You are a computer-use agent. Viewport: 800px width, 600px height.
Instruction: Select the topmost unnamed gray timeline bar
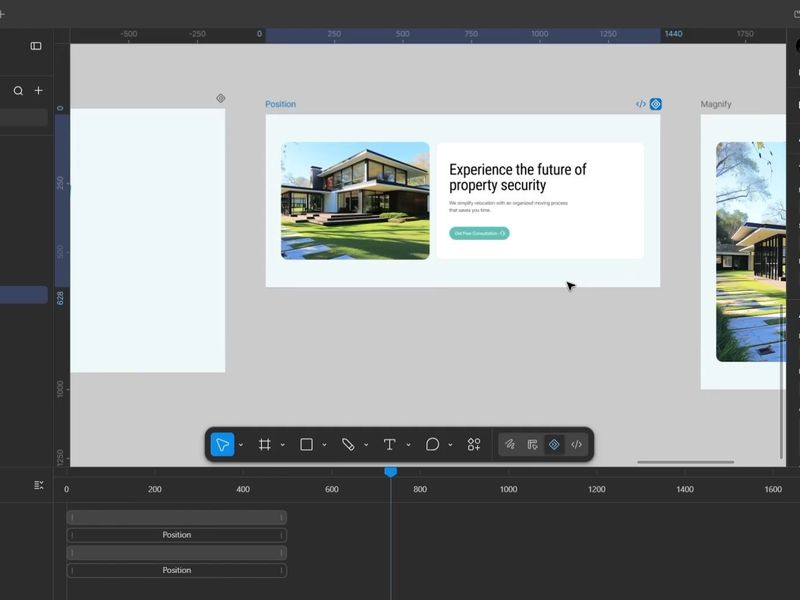177,517
